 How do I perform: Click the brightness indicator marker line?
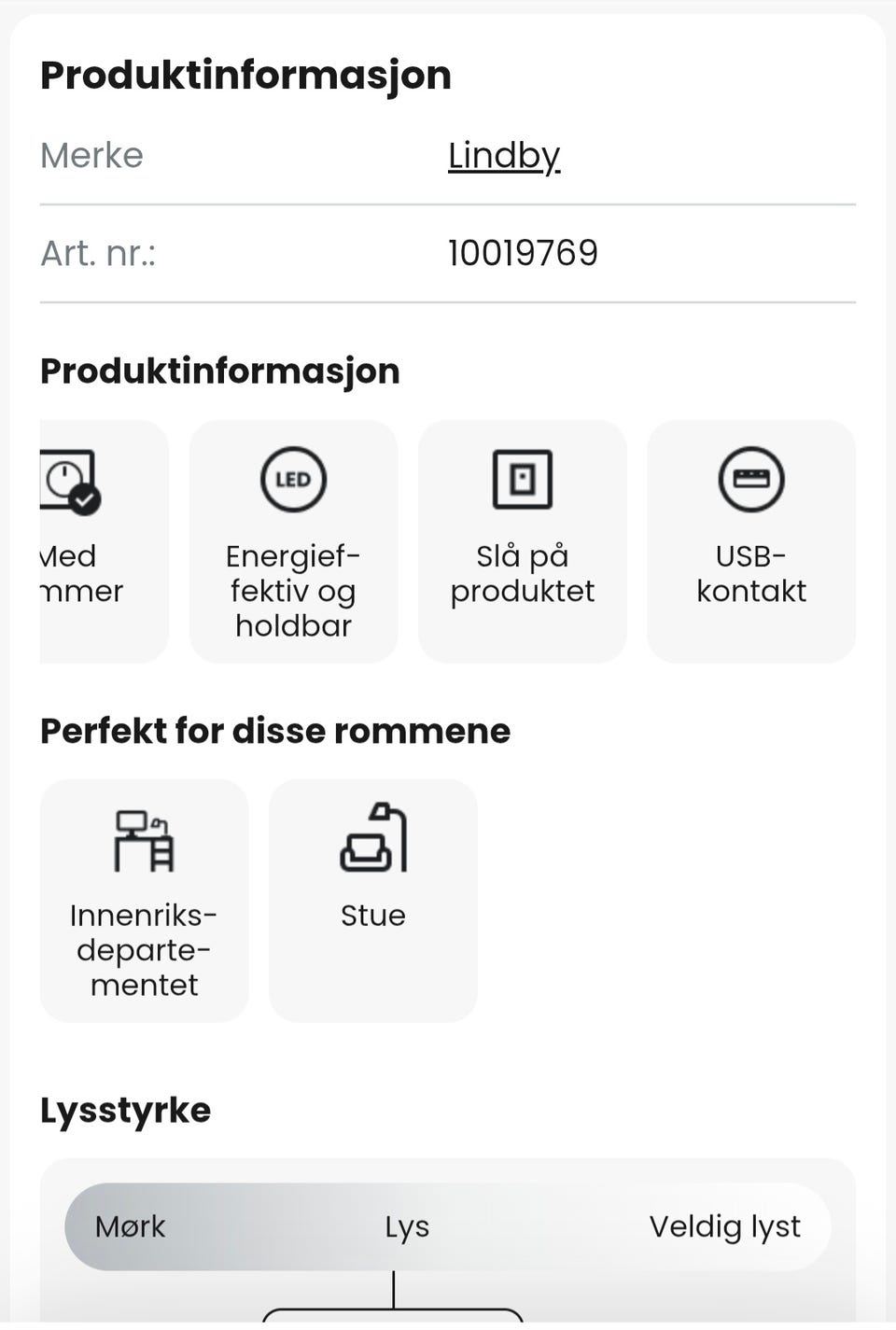(394, 1290)
